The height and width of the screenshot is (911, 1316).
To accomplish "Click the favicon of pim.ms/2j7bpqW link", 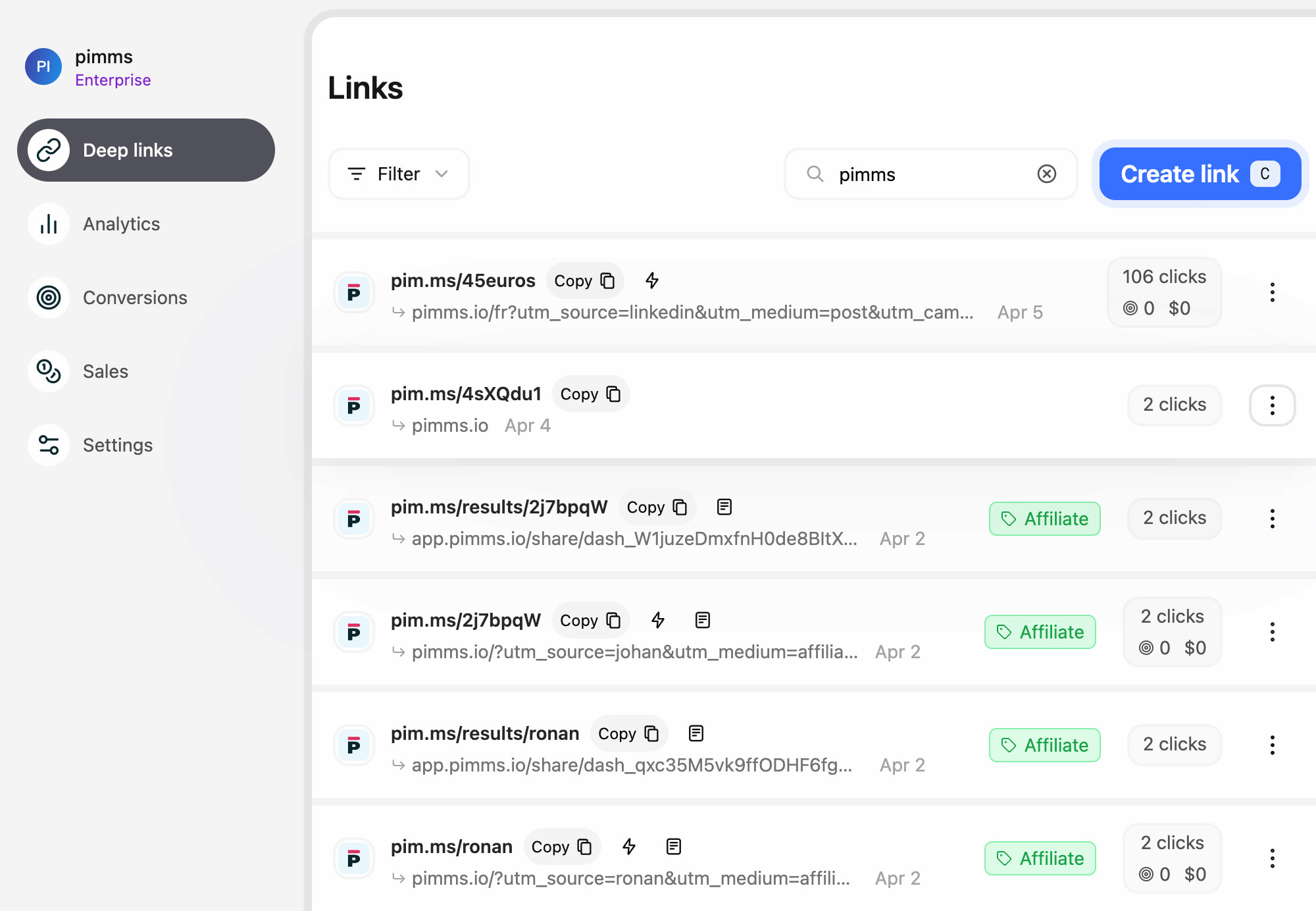I will point(354,632).
